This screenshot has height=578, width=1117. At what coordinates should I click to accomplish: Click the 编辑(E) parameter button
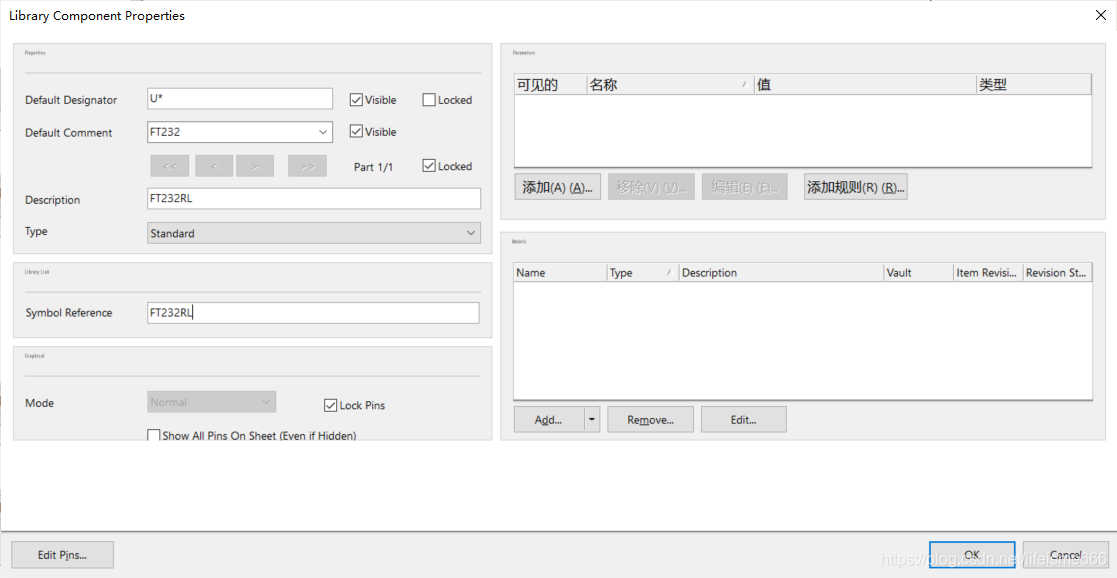pyautogui.click(x=744, y=187)
